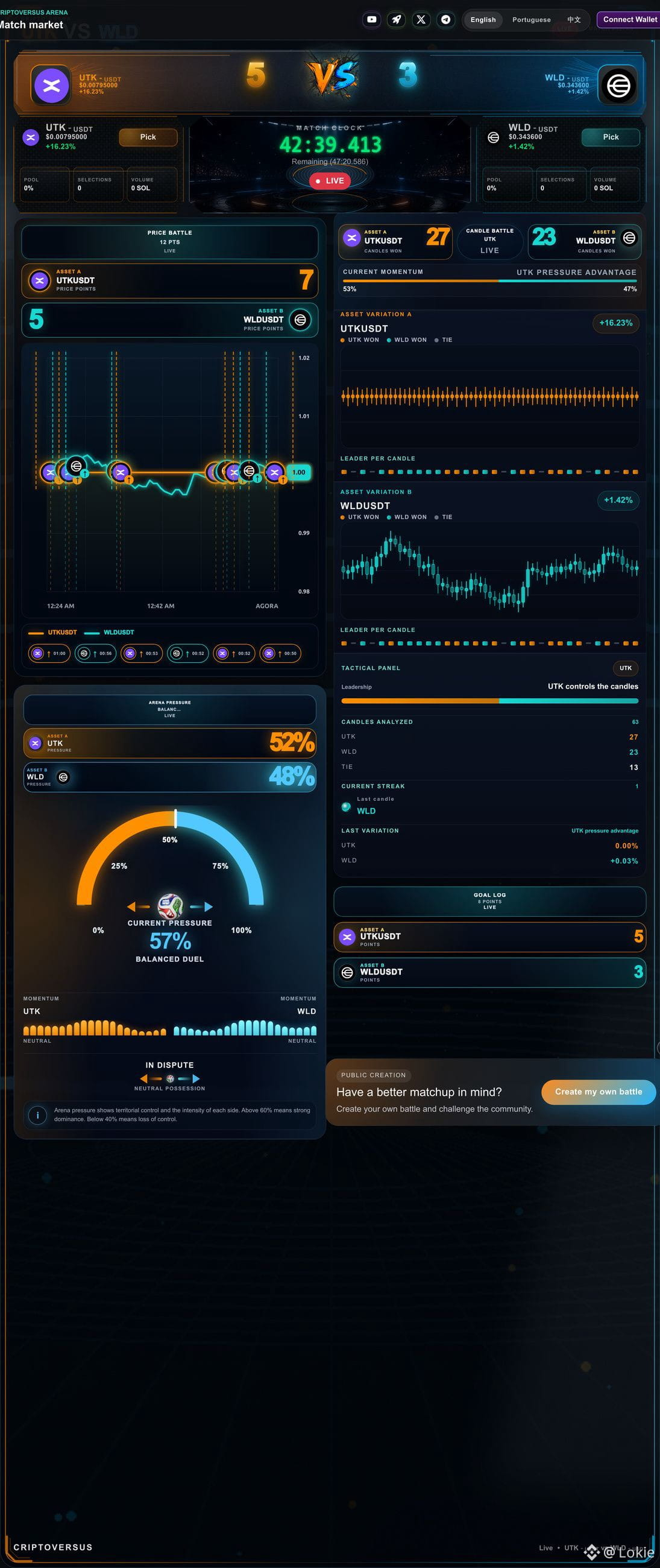Click UTK coin icon beside the UTK Pick button
The height and width of the screenshot is (1568, 660).
(x=30, y=138)
